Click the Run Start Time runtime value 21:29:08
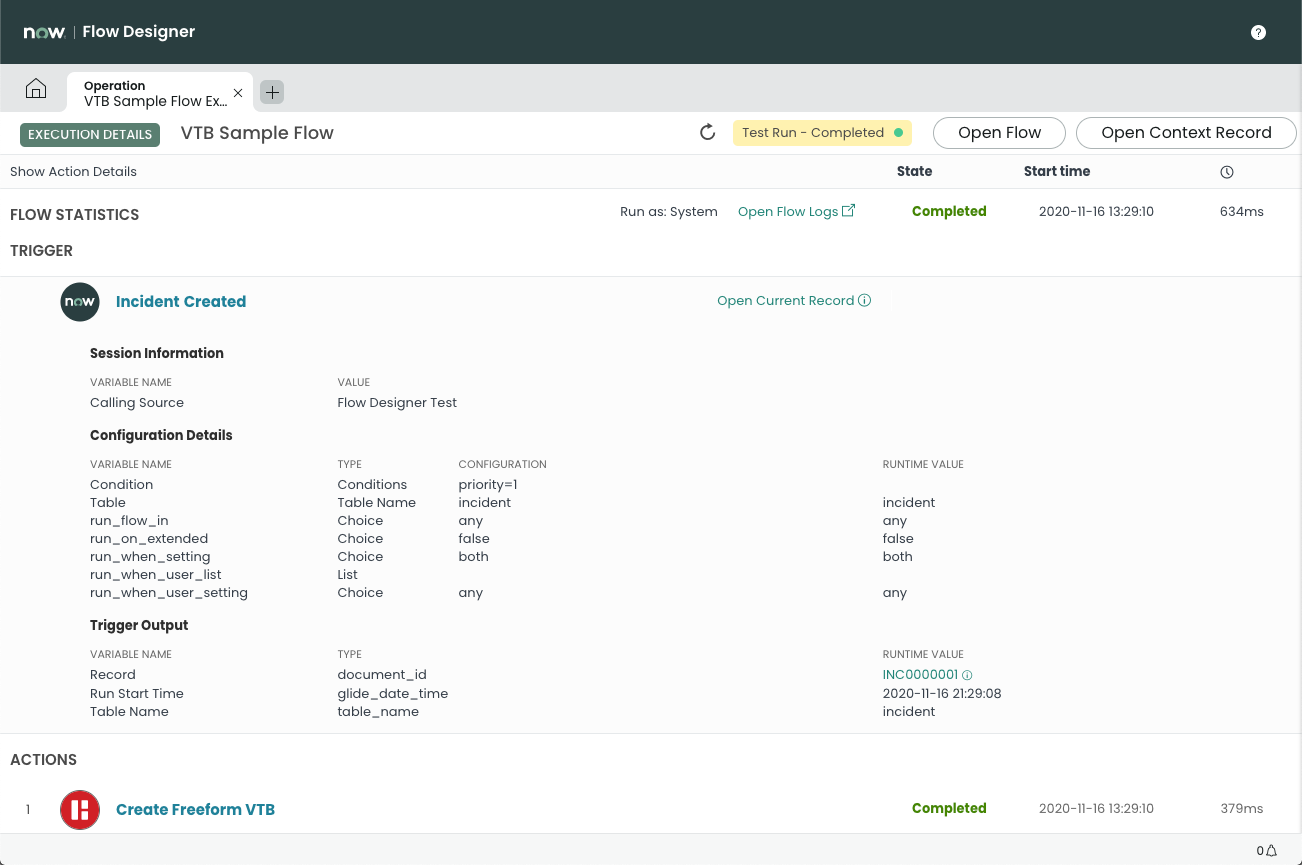Screen dimensions: 1302x865 click(x=942, y=694)
